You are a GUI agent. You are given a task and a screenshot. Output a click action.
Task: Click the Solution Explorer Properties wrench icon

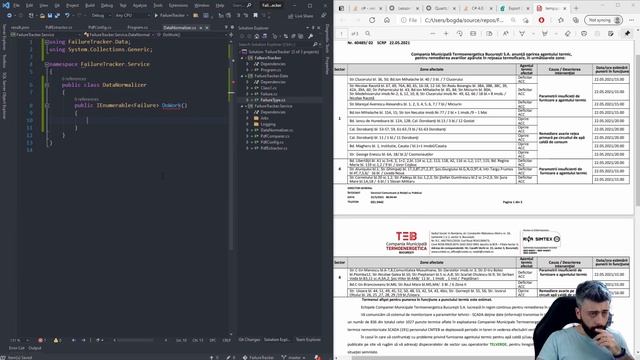[x=311, y=36]
